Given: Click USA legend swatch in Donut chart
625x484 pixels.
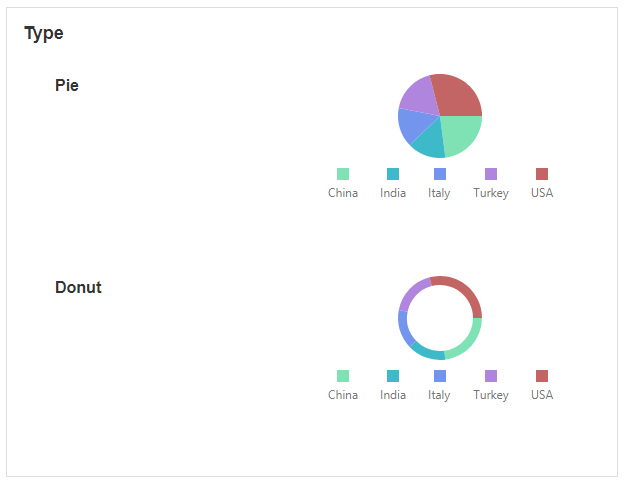Looking at the screenshot, I should 542,376.
